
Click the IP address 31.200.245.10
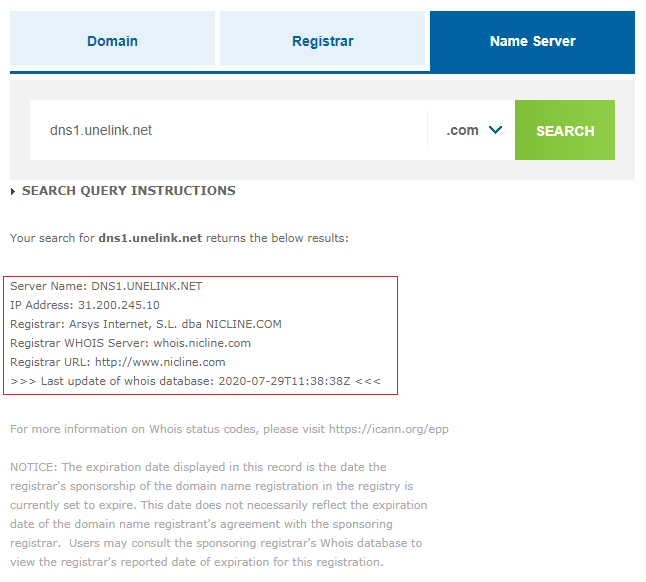[x=118, y=305]
